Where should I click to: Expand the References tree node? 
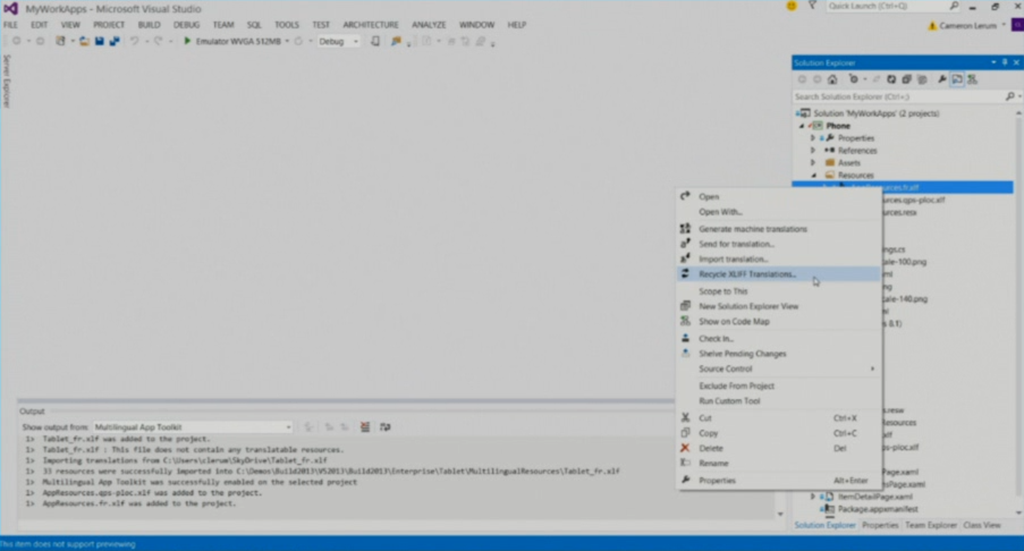tap(813, 151)
